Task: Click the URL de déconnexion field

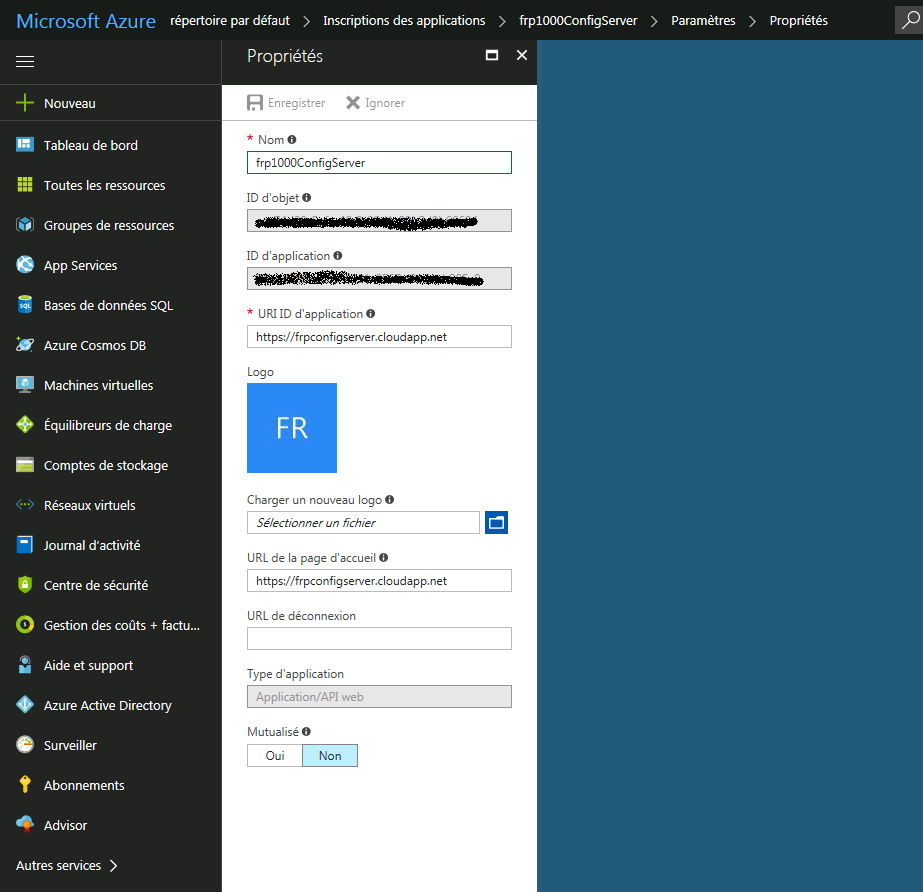Action: pyautogui.click(x=379, y=639)
